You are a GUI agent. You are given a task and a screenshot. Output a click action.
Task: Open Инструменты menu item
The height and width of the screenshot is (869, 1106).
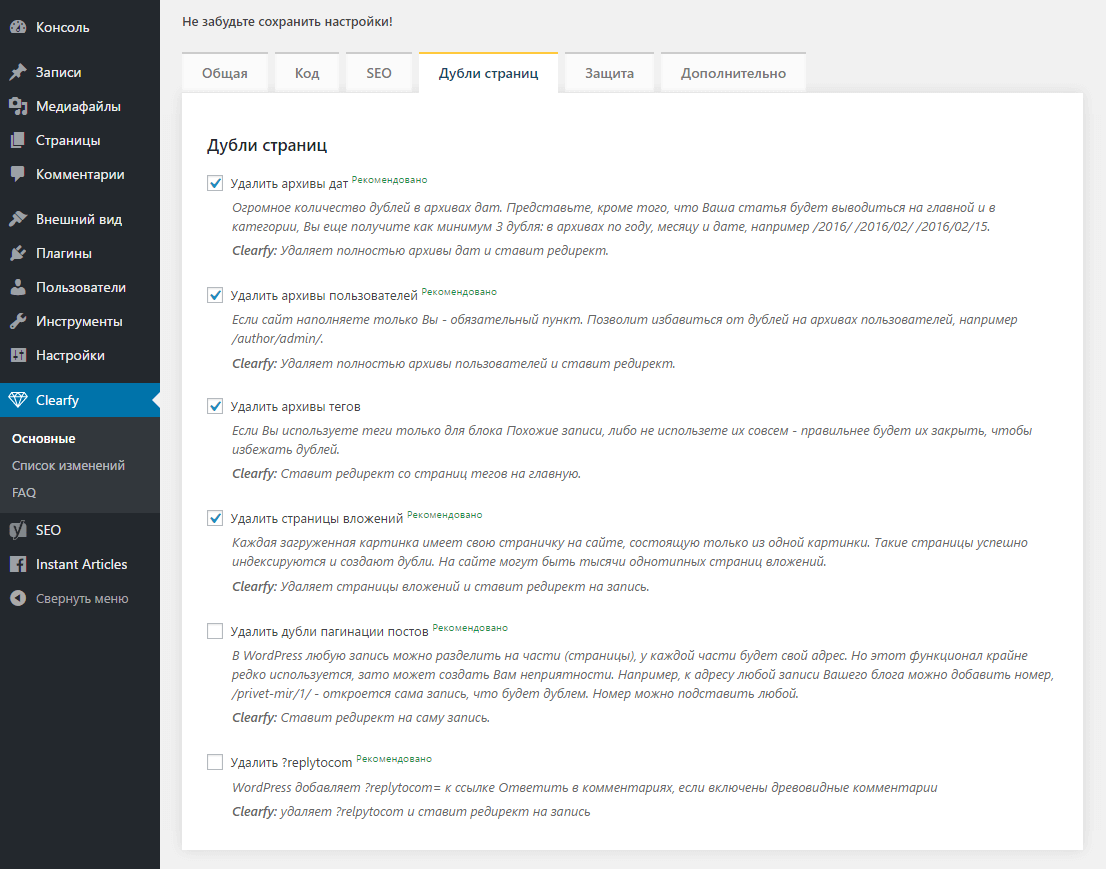point(80,321)
